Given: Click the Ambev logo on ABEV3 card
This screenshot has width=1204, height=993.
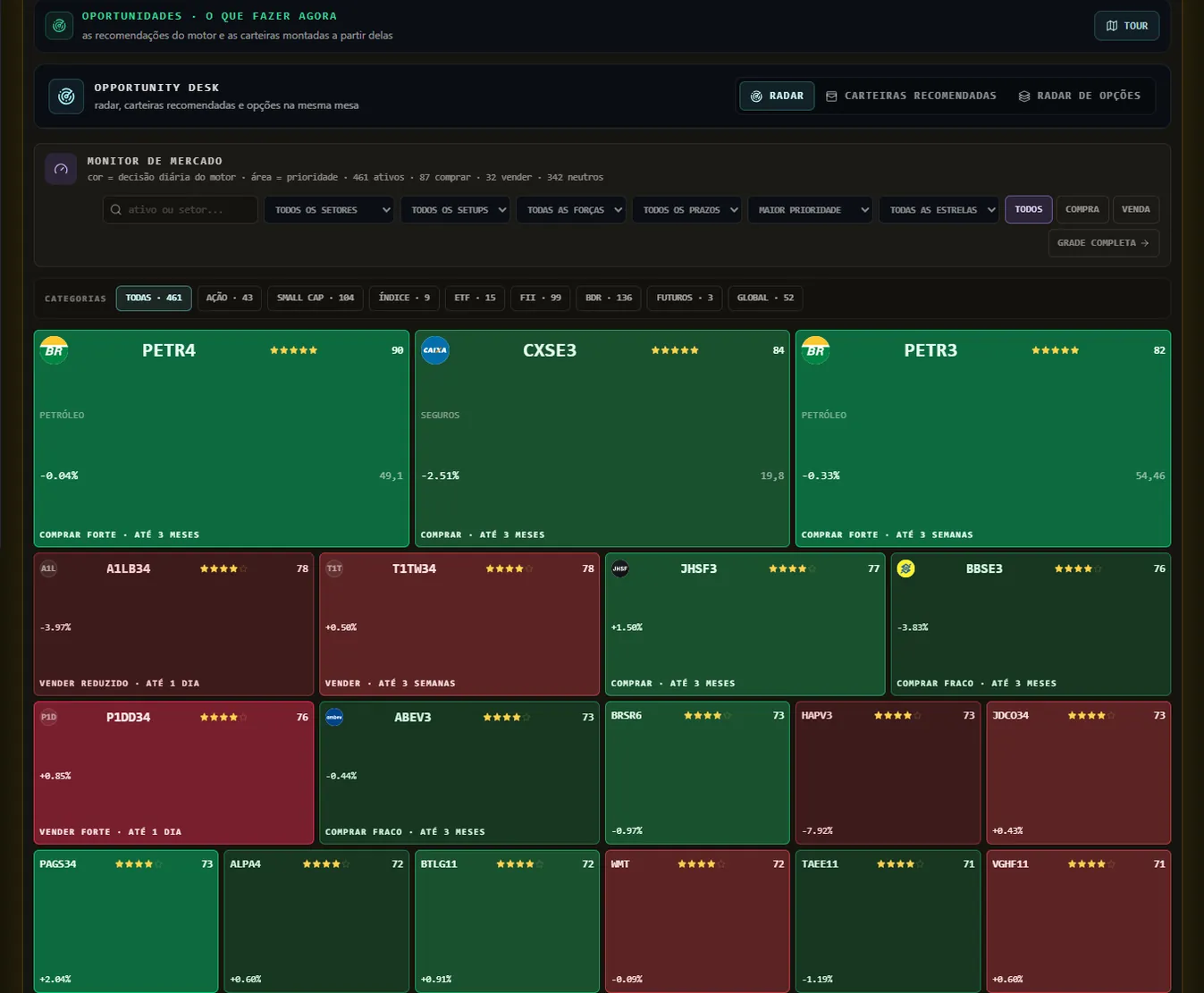Looking at the screenshot, I should click(334, 717).
